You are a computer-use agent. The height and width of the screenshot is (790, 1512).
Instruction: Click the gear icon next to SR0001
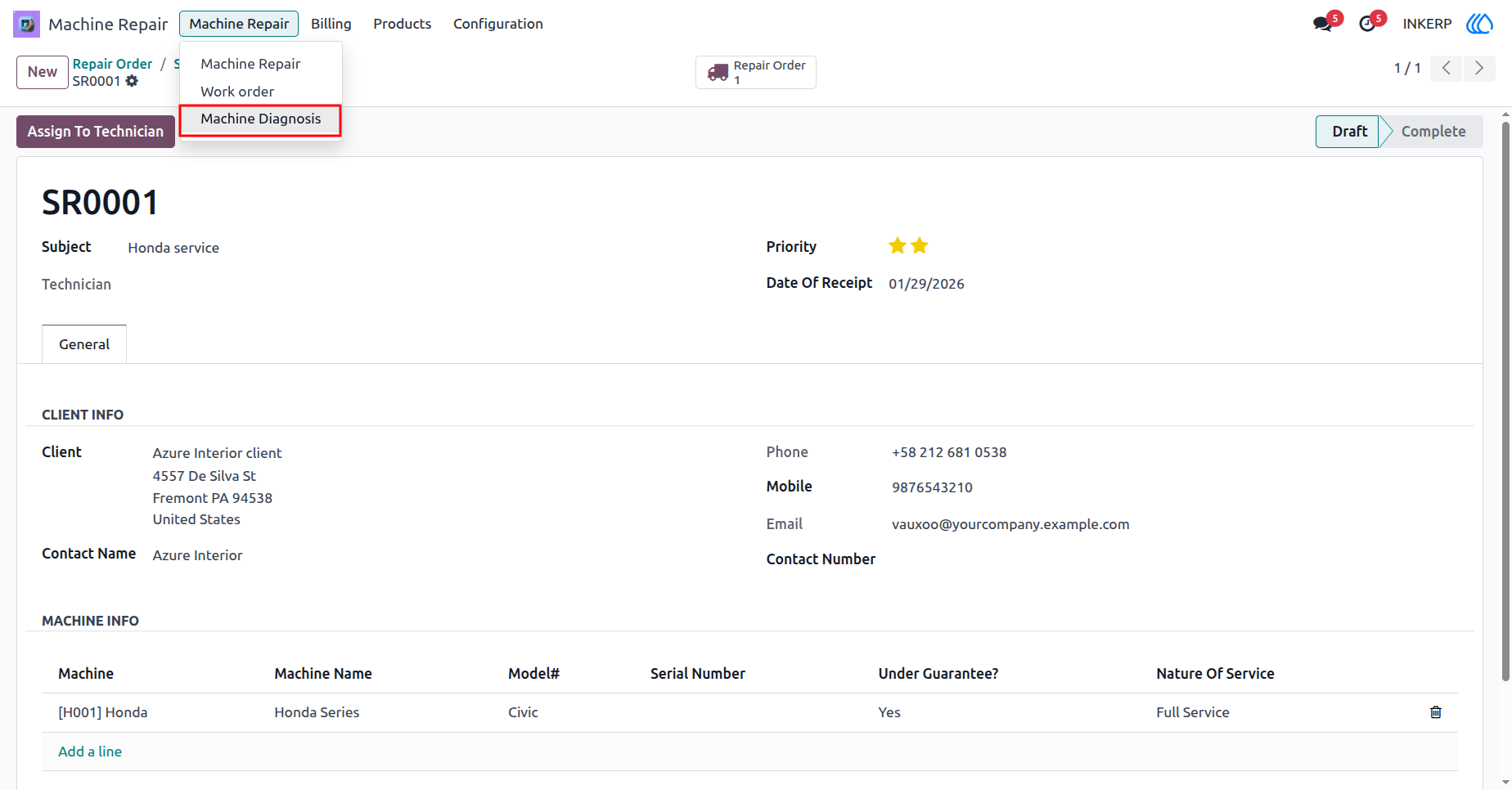click(x=132, y=81)
